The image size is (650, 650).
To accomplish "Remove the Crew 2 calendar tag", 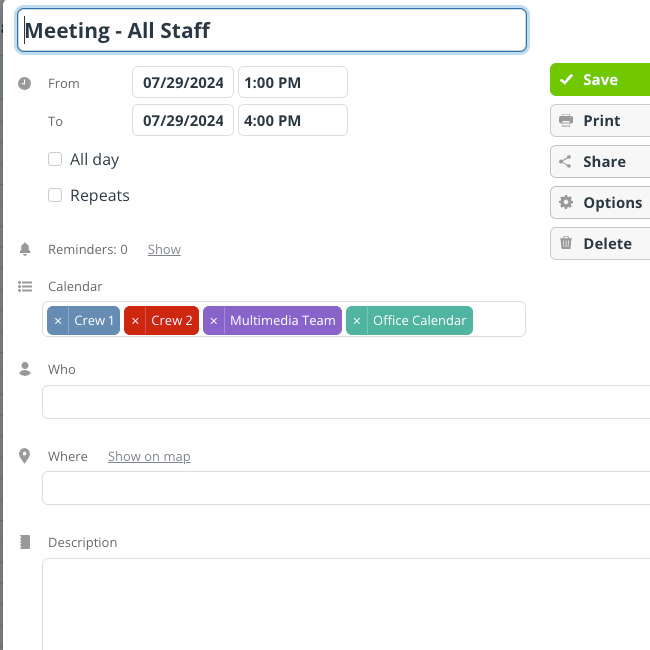I will 135,320.
